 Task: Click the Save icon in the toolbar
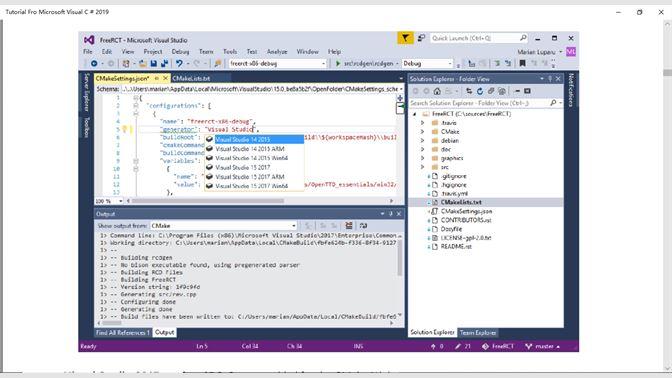pyautogui.click(x=153, y=63)
